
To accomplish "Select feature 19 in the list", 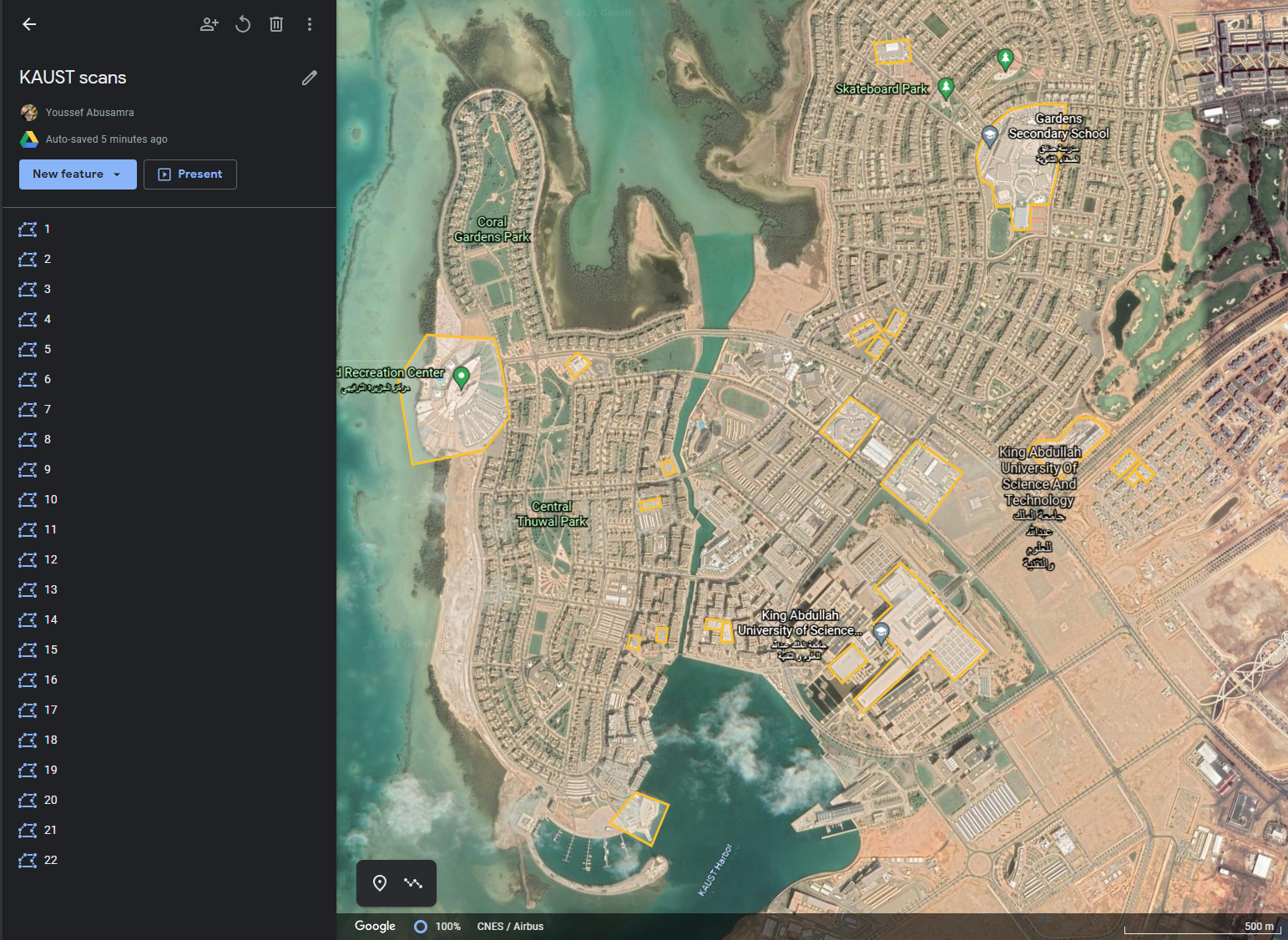I will 169,771.
